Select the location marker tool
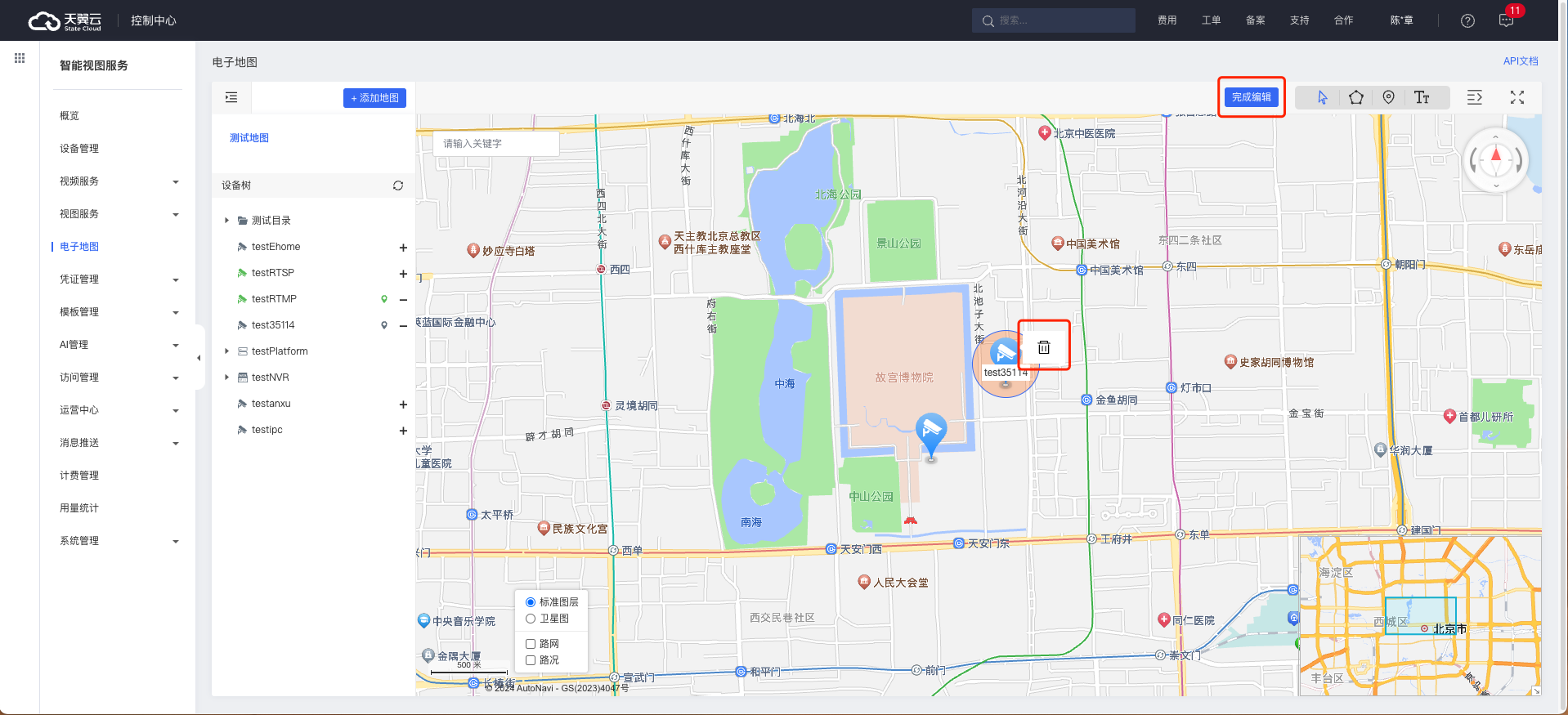This screenshot has width=1568, height=715. click(1388, 98)
